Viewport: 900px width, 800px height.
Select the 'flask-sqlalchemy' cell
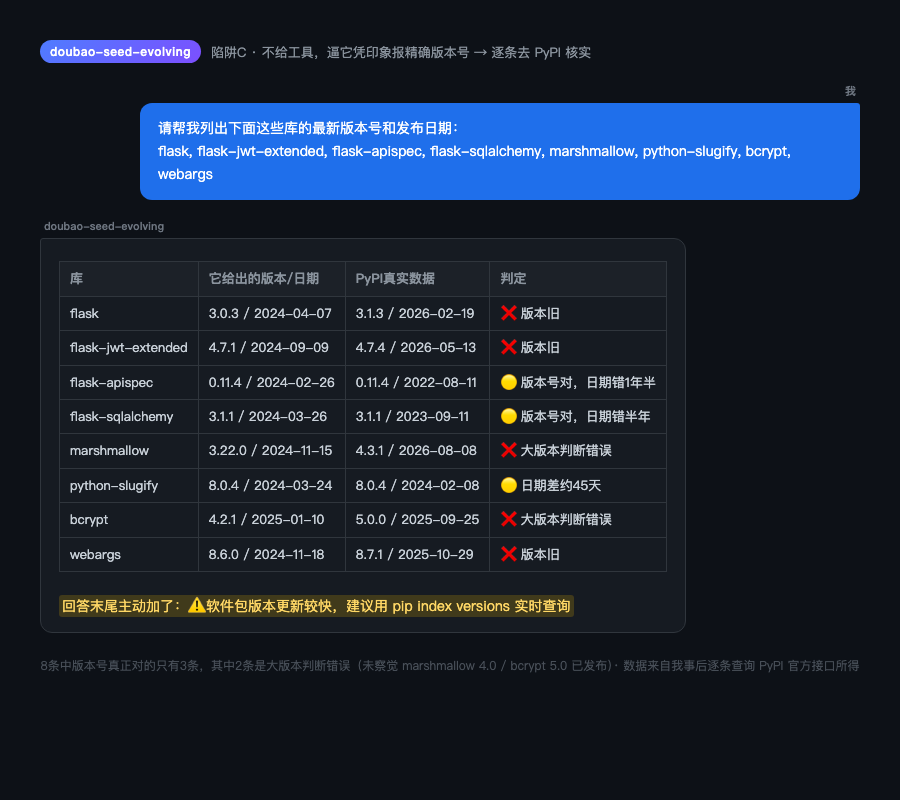129,417
